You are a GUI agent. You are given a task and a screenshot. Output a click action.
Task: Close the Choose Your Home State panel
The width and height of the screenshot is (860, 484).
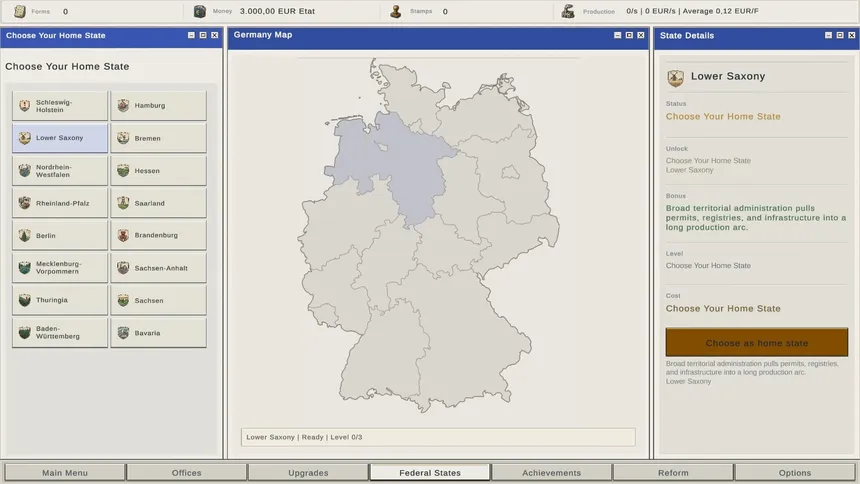coord(214,35)
